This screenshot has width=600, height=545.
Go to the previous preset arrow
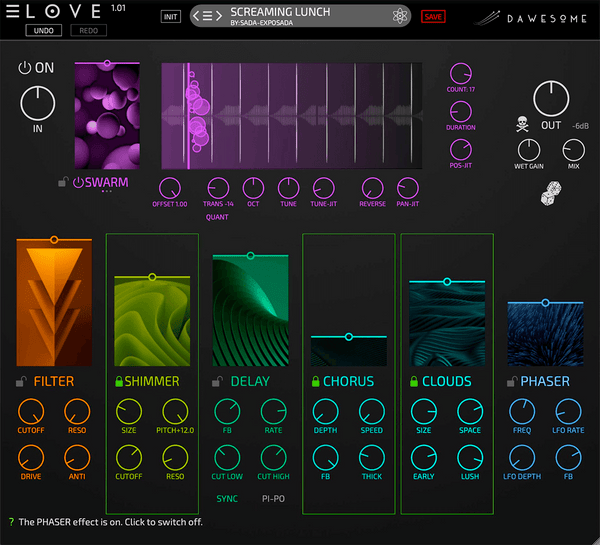coord(197,16)
